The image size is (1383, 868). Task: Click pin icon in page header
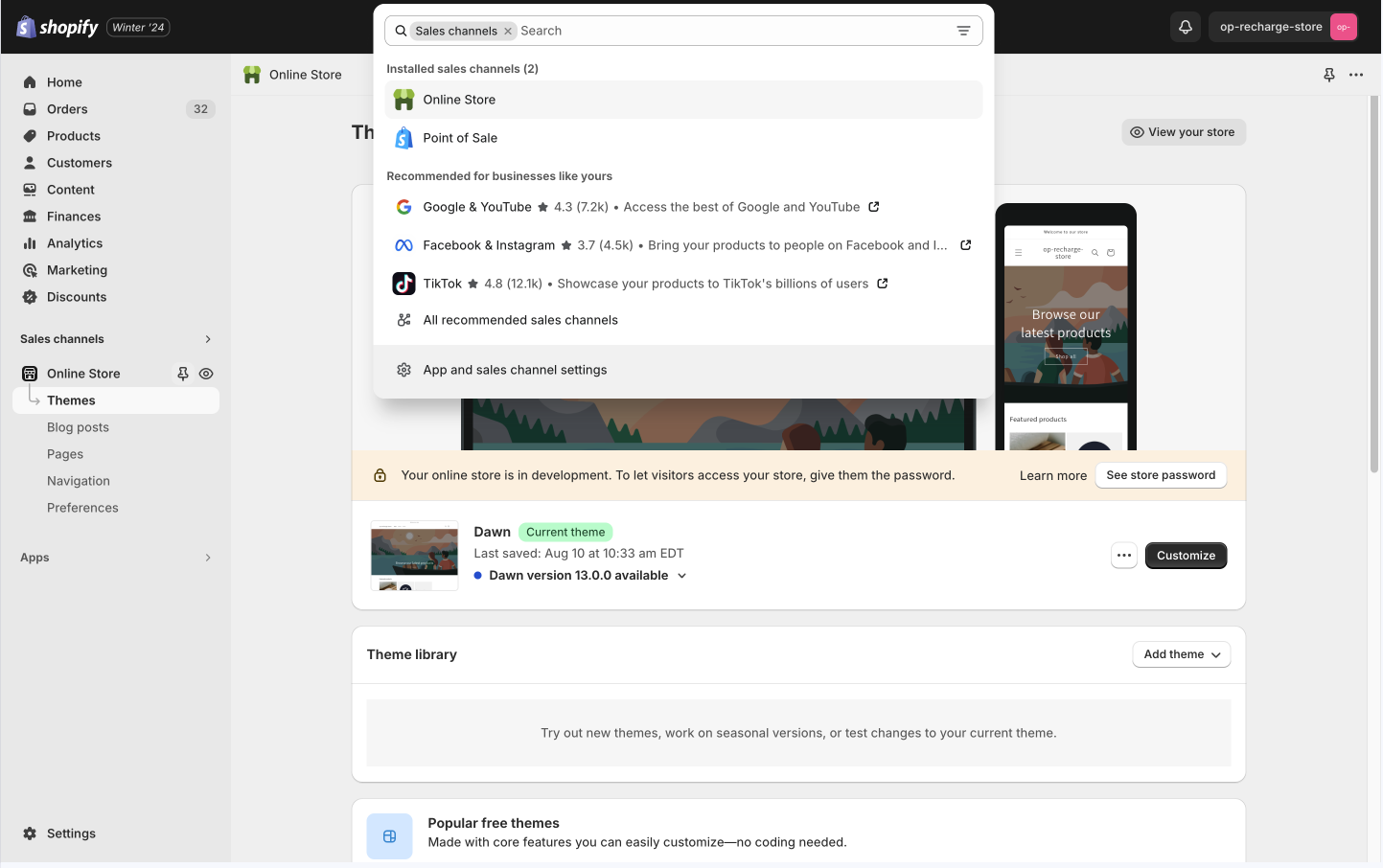pyautogui.click(x=1329, y=75)
